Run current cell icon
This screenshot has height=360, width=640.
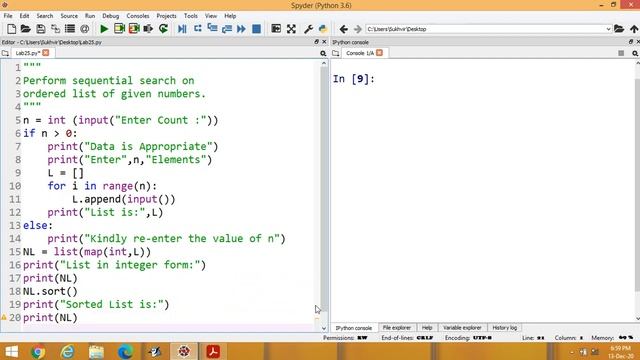pyautogui.click(x=119, y=29)
